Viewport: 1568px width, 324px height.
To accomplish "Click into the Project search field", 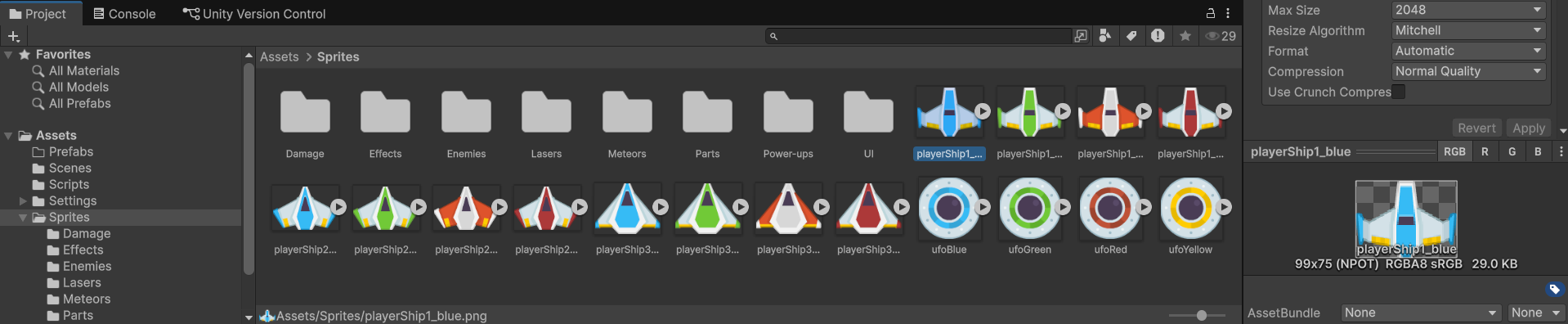I will coord(918,36).
